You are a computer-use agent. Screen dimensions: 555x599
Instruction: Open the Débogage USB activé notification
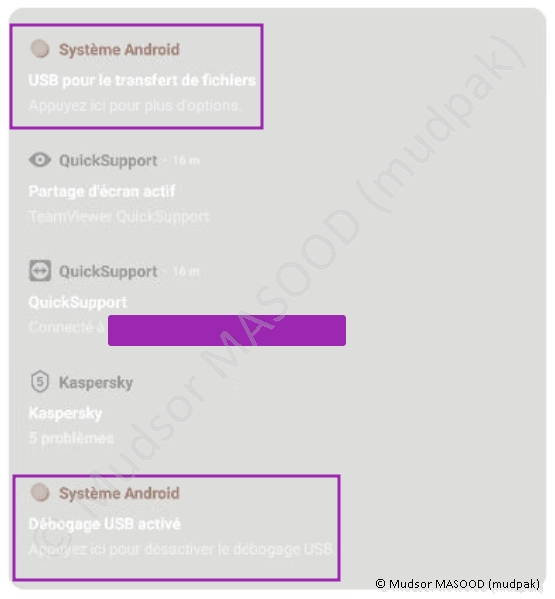[104, 524]
